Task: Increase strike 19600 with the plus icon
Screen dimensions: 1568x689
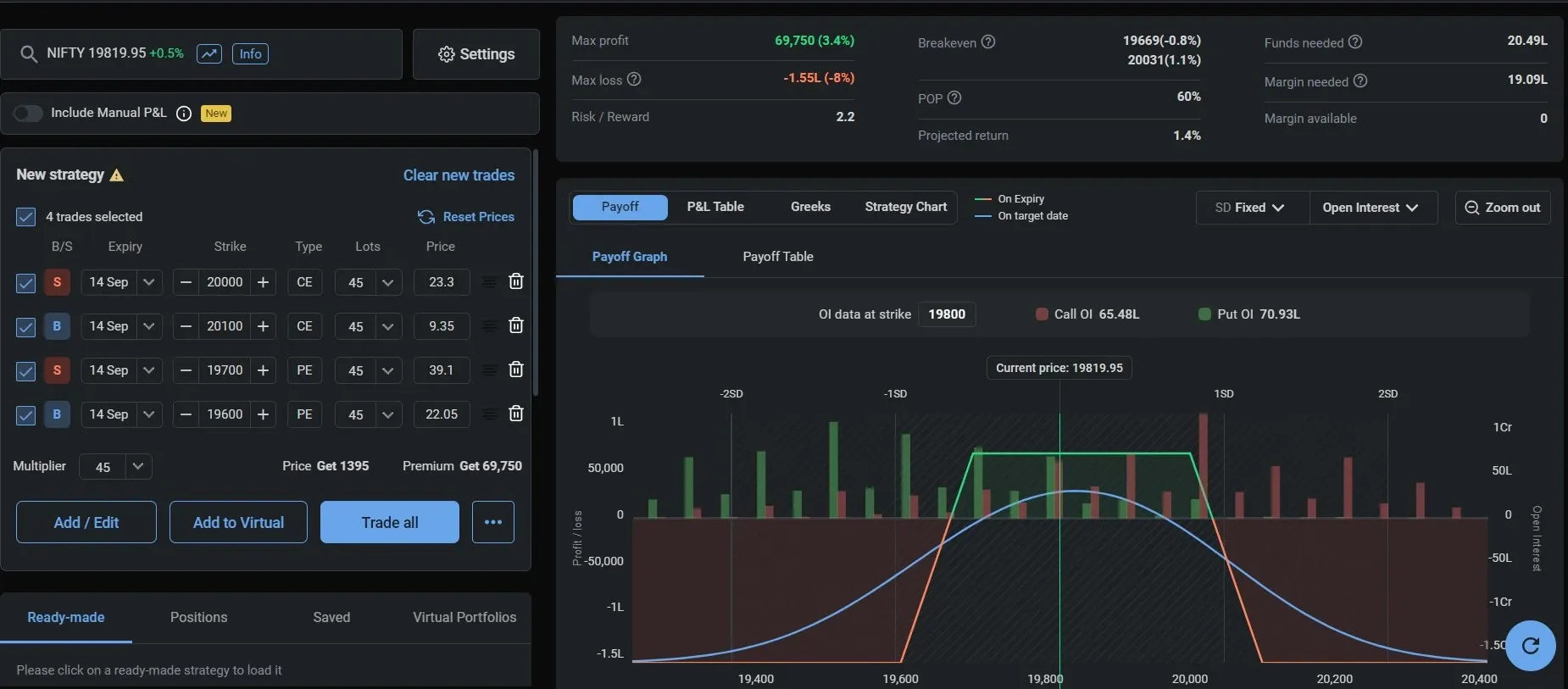Action: pos(263,414)
